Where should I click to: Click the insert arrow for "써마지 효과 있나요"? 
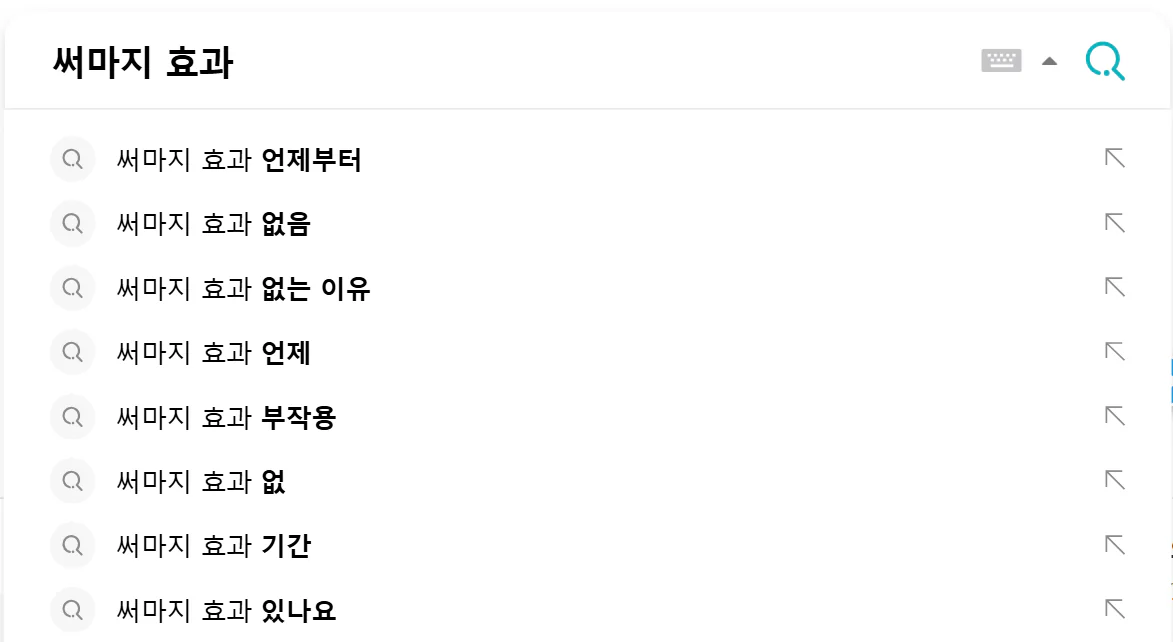coord(1113,610)
